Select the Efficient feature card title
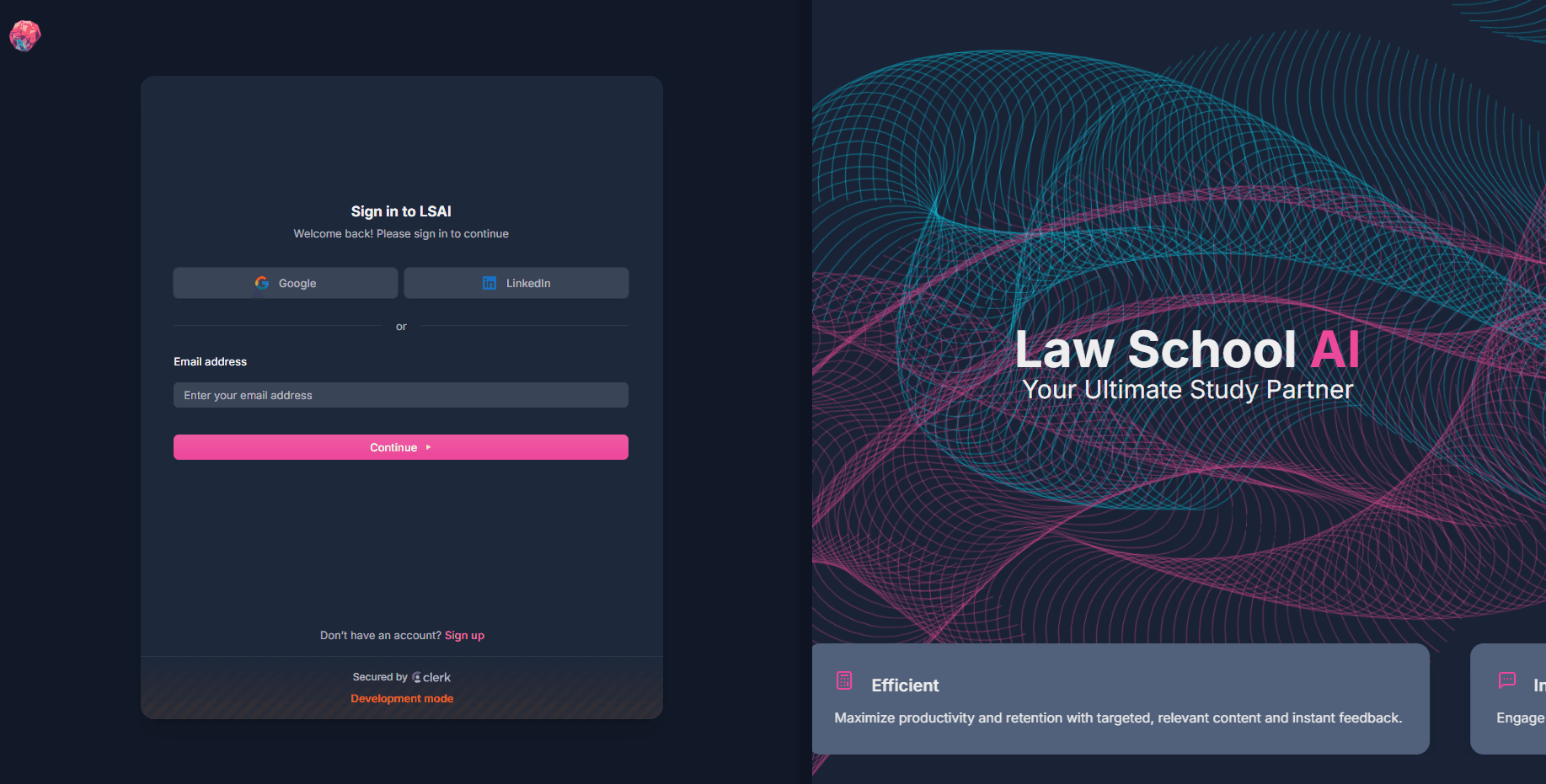 coord(905,685)
